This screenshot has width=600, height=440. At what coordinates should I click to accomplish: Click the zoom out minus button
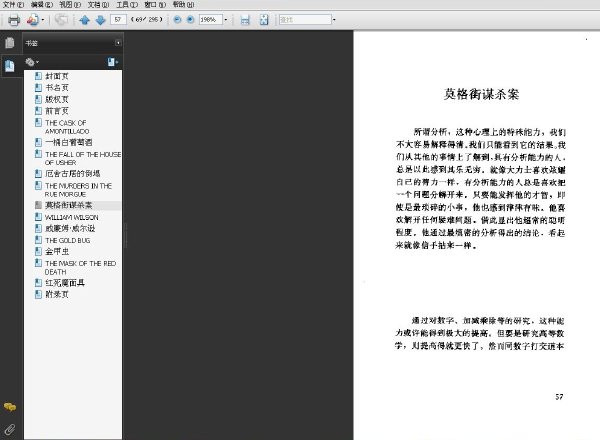[177, 20]
